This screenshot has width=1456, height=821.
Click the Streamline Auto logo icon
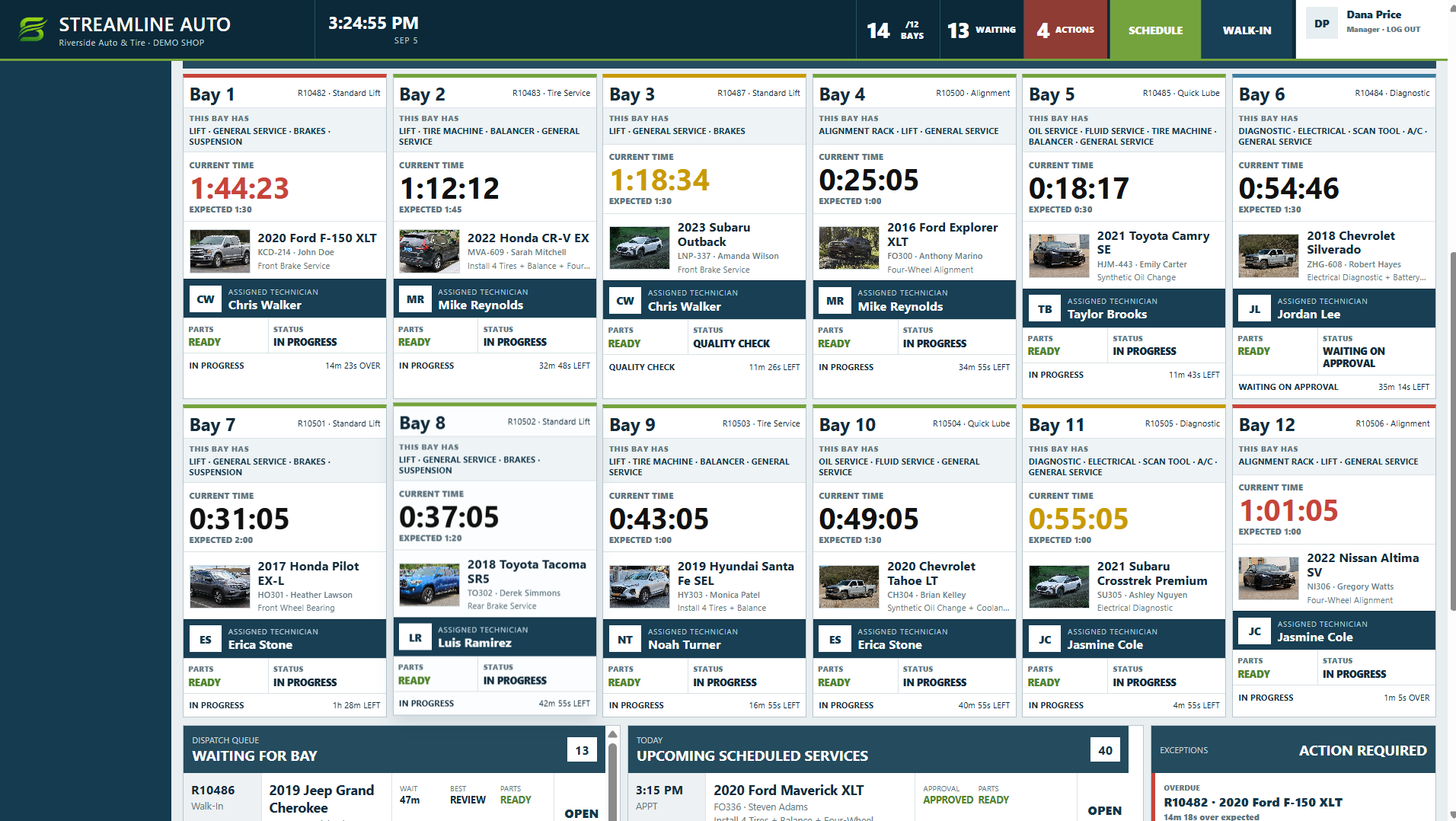32,30
